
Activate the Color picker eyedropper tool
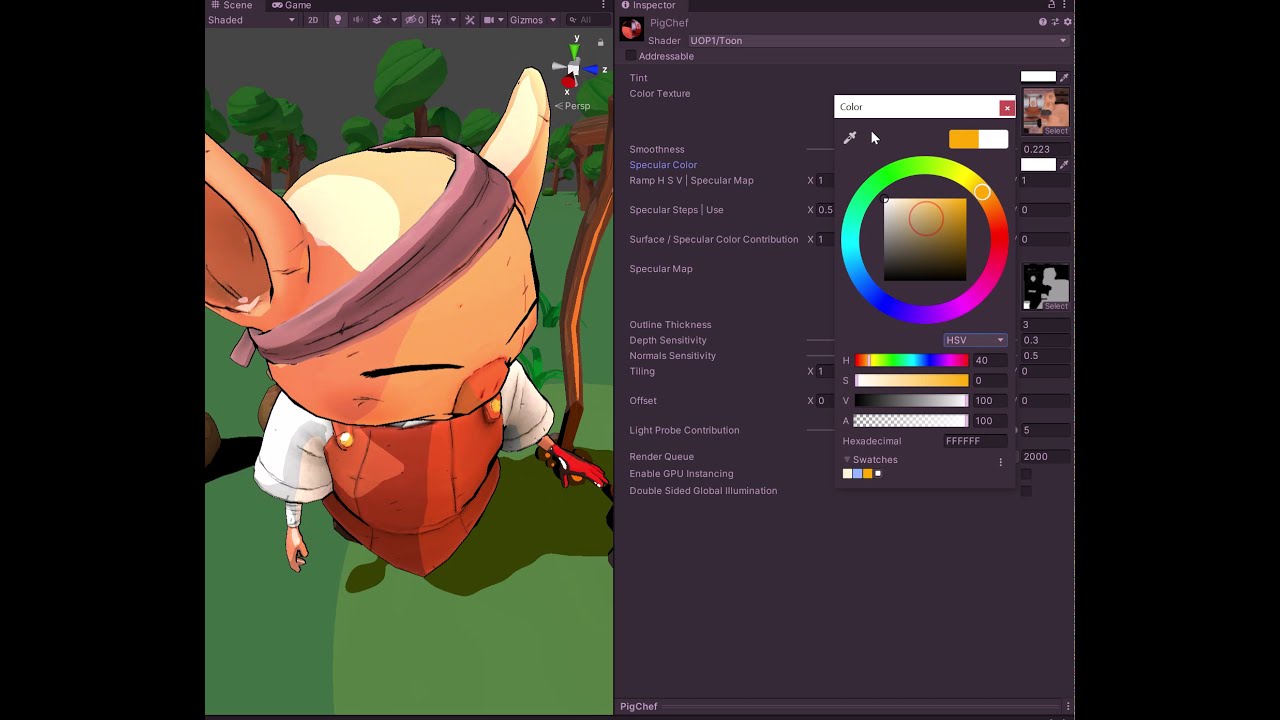click(850, 138)
